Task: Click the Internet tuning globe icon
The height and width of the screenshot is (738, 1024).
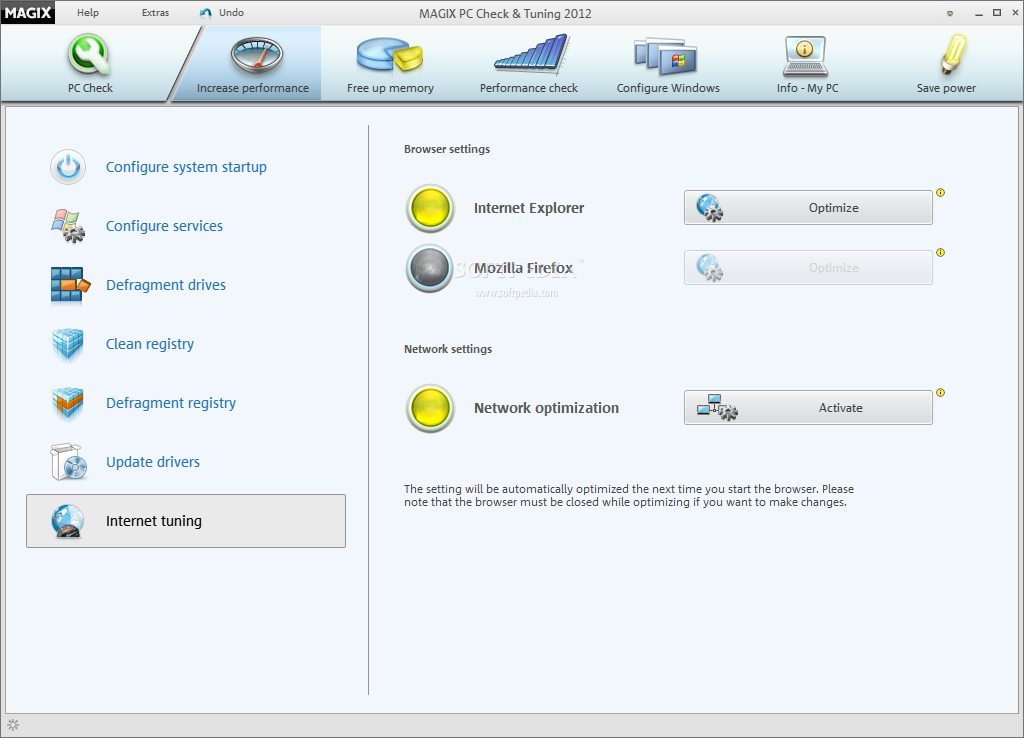Action: point(68,521)
